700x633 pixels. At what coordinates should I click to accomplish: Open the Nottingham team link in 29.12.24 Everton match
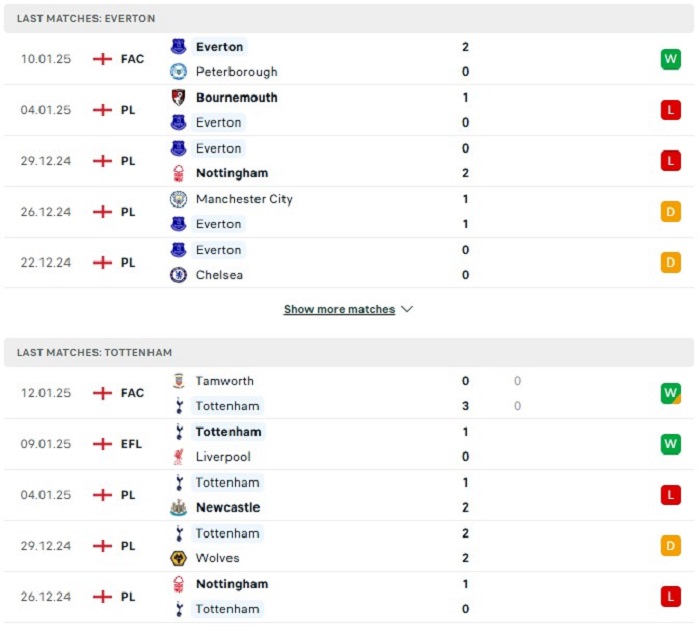pyautogui.click(x=232, y=173)
